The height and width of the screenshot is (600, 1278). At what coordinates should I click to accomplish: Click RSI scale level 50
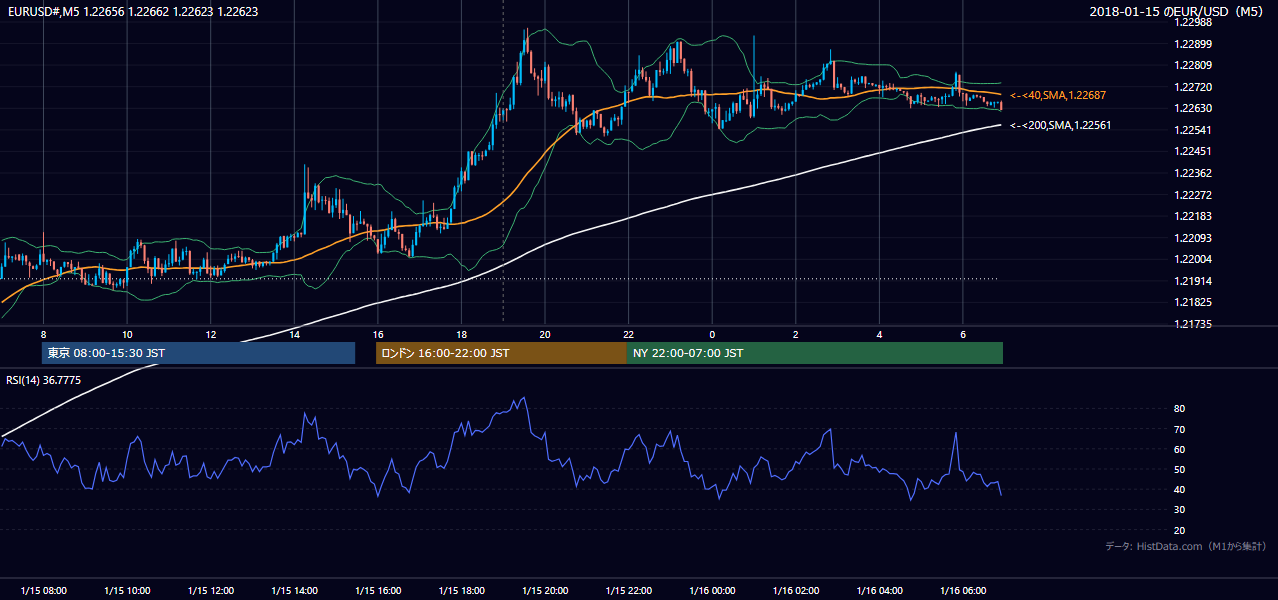pyautogui.click(x=1180, y=470)
